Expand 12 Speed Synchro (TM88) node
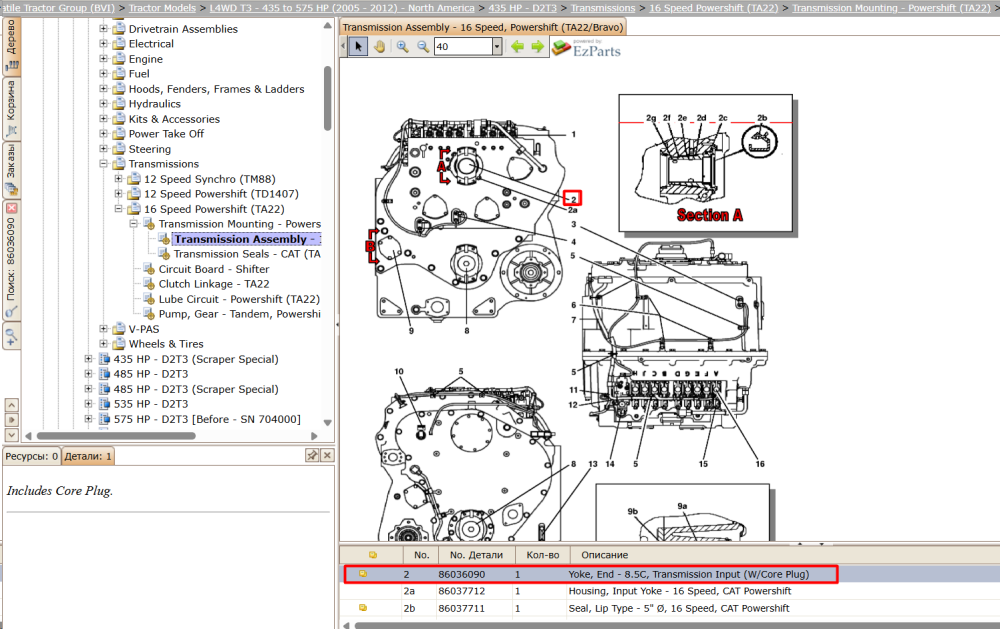 tap(119, 179)
